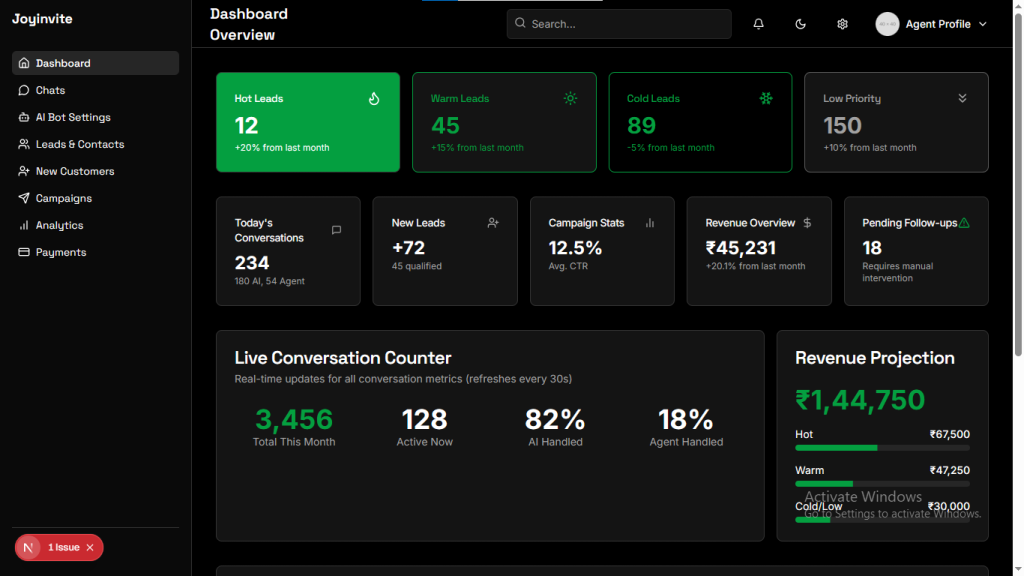Viewport: 1024px width, 576px height.
Task: Navigate to Campaigns in the sidebar
Action: point(63,198)
